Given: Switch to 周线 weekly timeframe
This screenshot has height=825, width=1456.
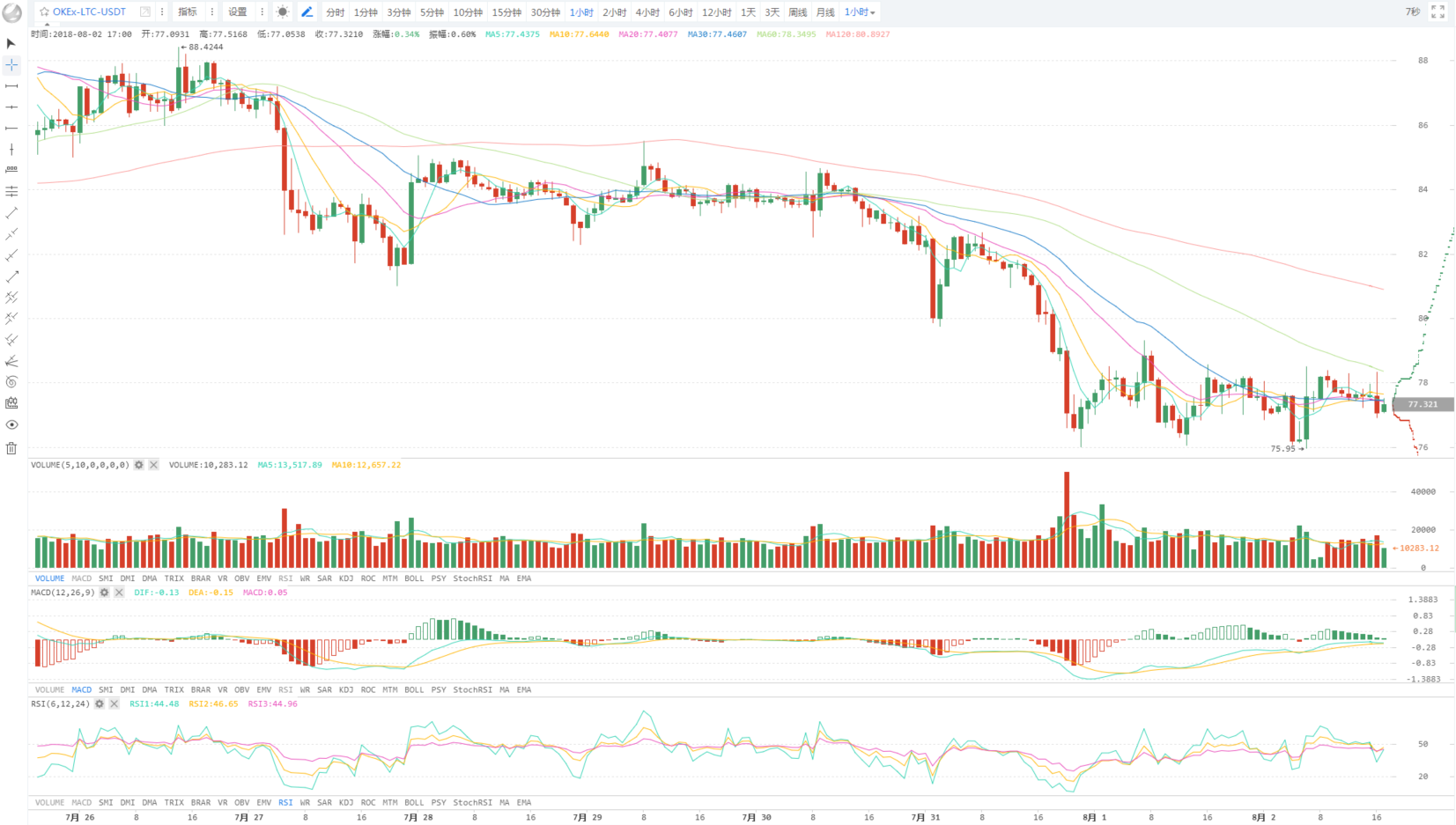Looking at the screenshot, I should tap(798, 12).
